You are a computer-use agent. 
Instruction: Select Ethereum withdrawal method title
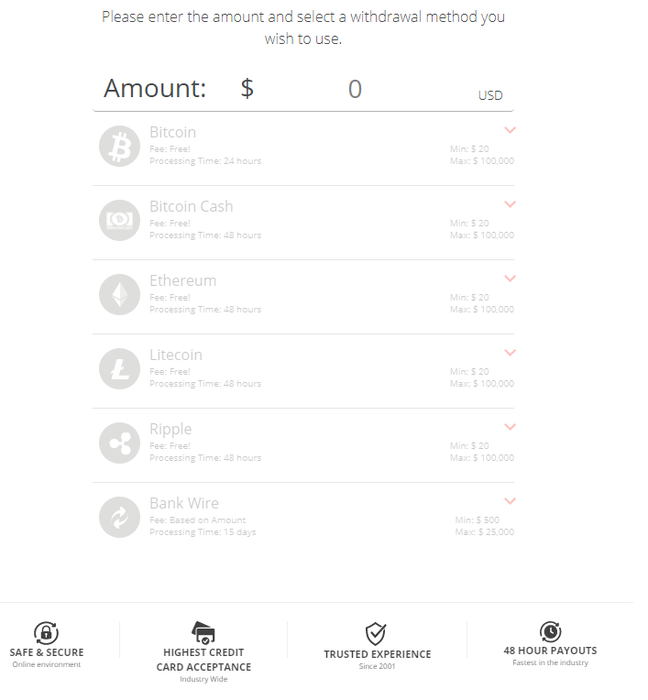183,281
